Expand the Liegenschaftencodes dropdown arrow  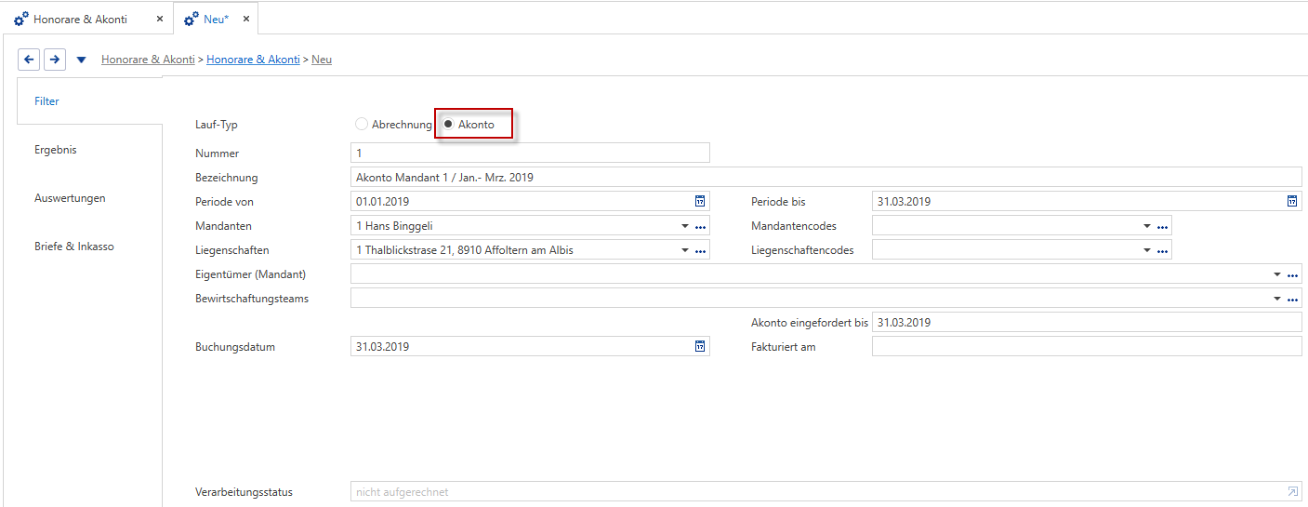pos(1147,250)
